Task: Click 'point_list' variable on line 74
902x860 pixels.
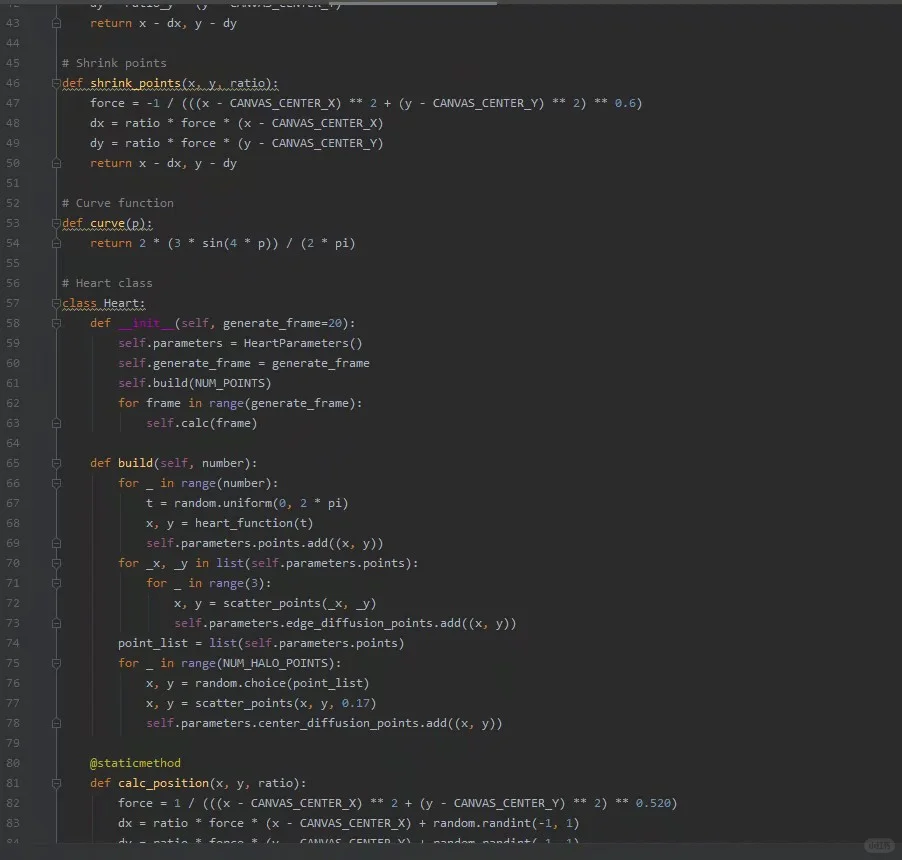Action: [152, 643]
